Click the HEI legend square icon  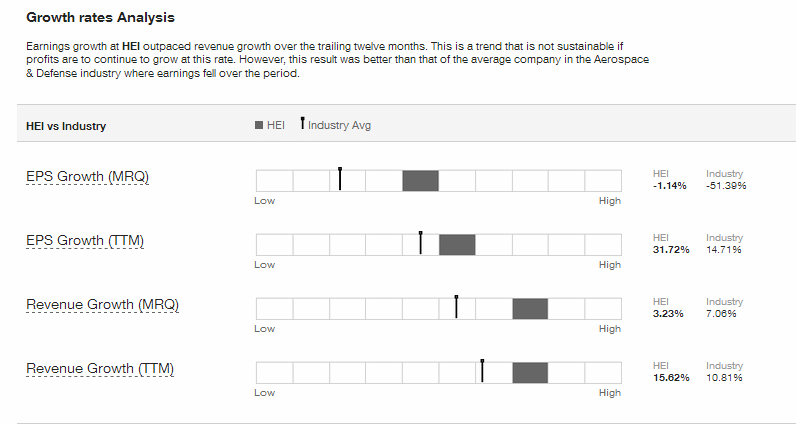click(x=259, y=125)
